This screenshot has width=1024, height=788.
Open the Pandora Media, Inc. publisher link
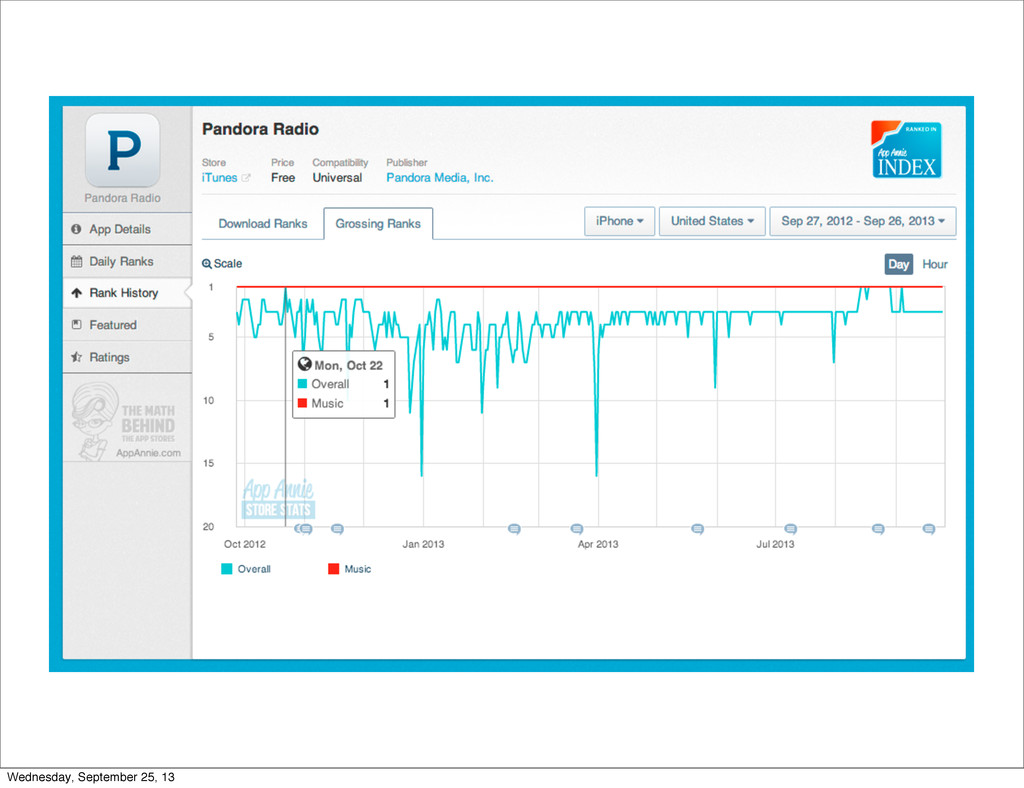(440, 178)
